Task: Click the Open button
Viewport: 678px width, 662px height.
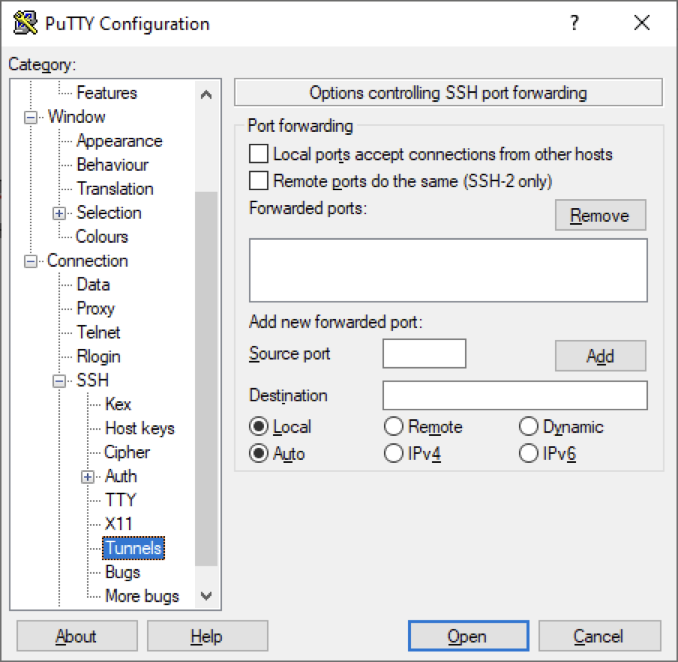Action: (468, 636)
